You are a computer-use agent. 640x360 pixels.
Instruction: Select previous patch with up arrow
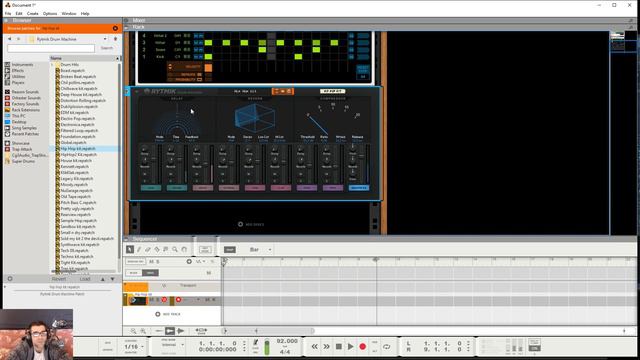pyautogui.click(x=102, y=279)
